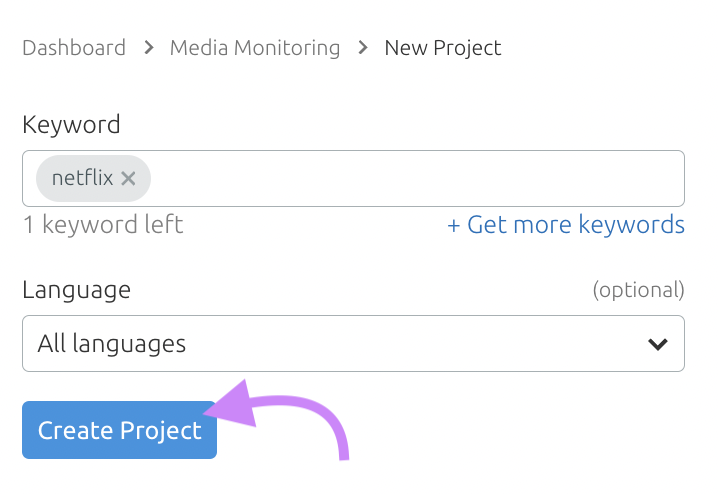This screenshot has width=718, height=494.
Task: Go to Dashboard breadcrumb
Action: coord(74,47)
